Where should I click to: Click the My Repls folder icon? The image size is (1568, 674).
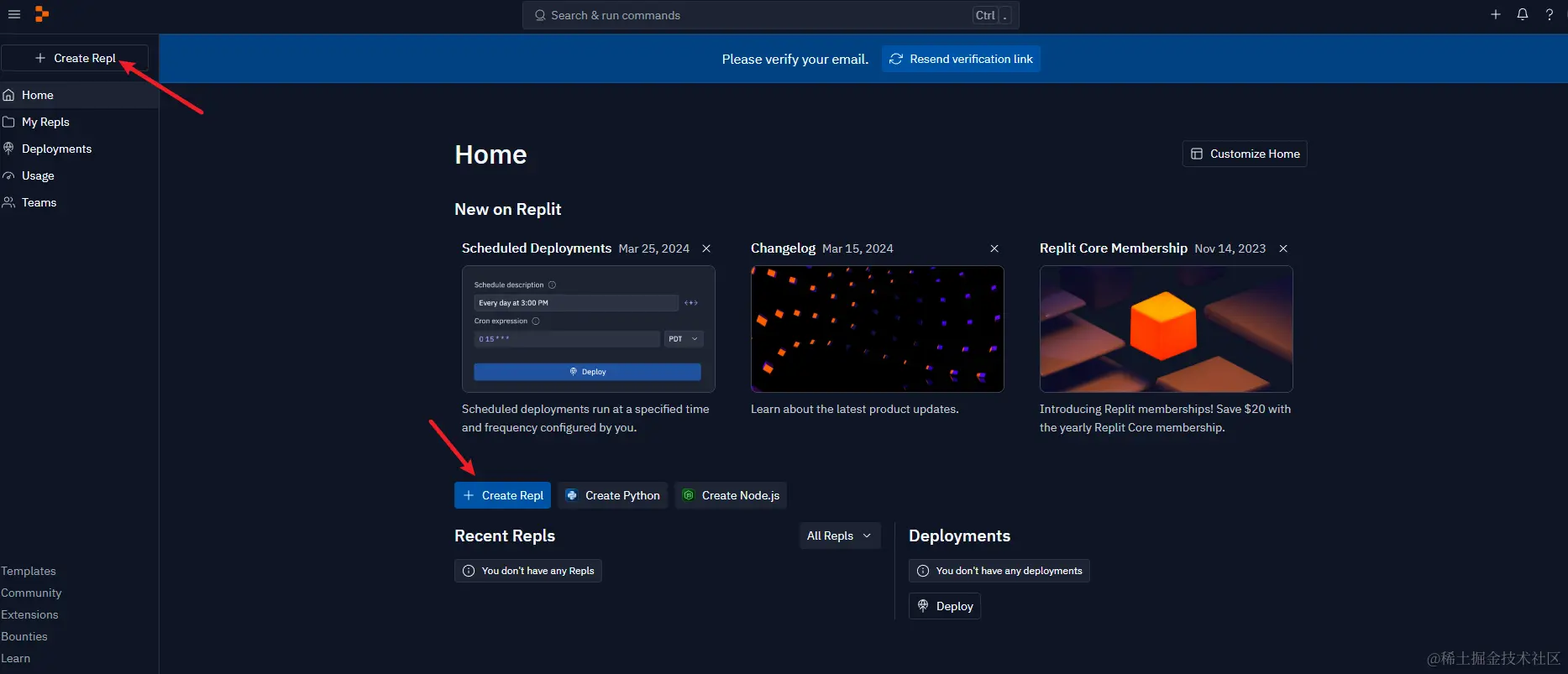[8, 122]
